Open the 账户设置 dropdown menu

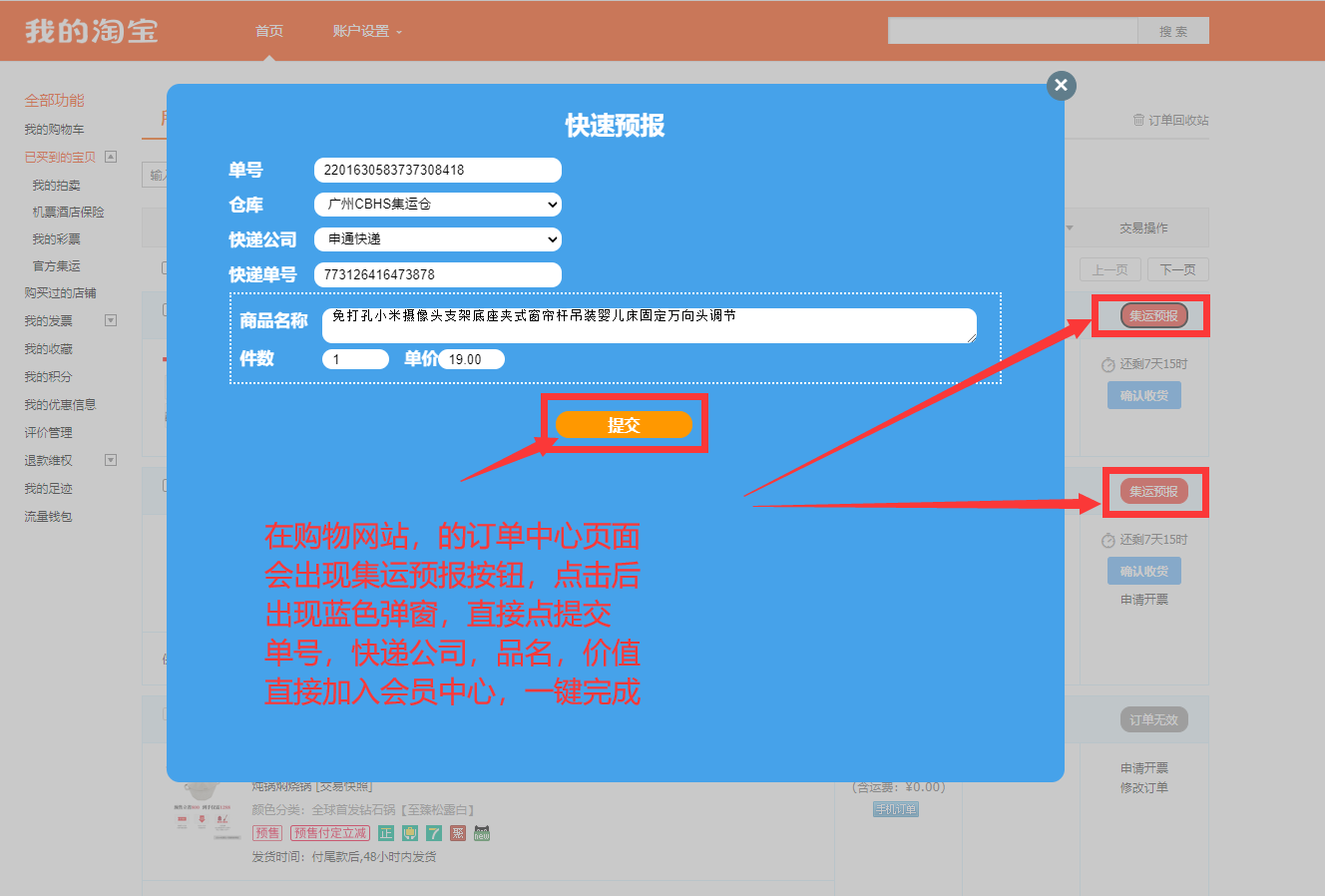coord(367,31)
